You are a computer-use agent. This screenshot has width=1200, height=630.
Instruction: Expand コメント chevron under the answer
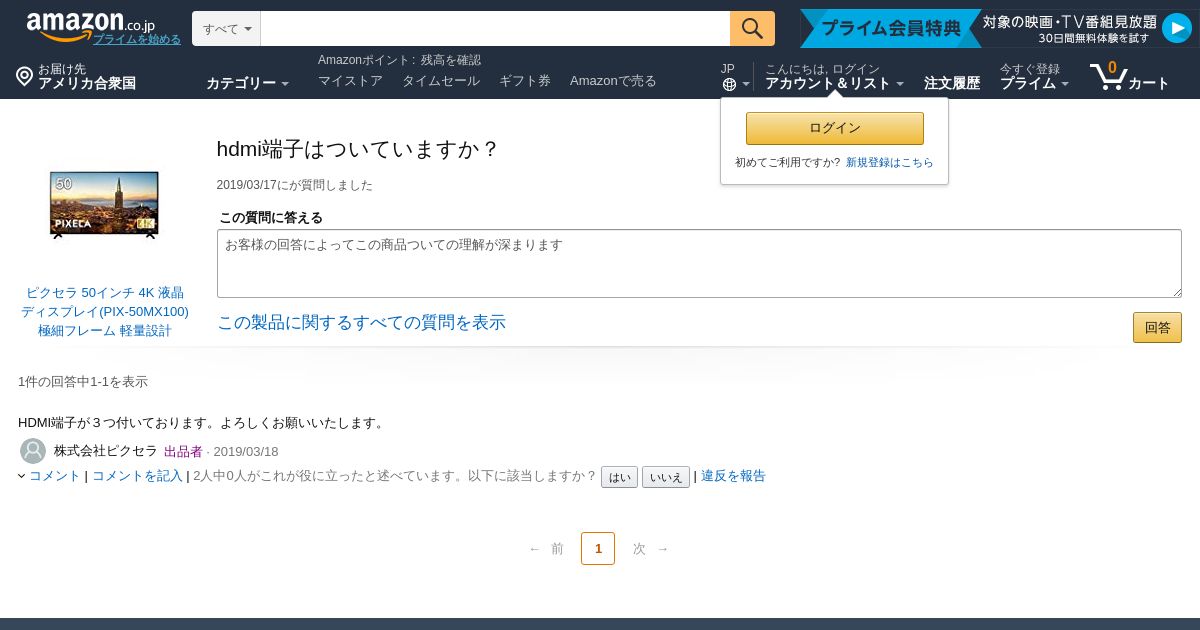click(x=22, y=476)
